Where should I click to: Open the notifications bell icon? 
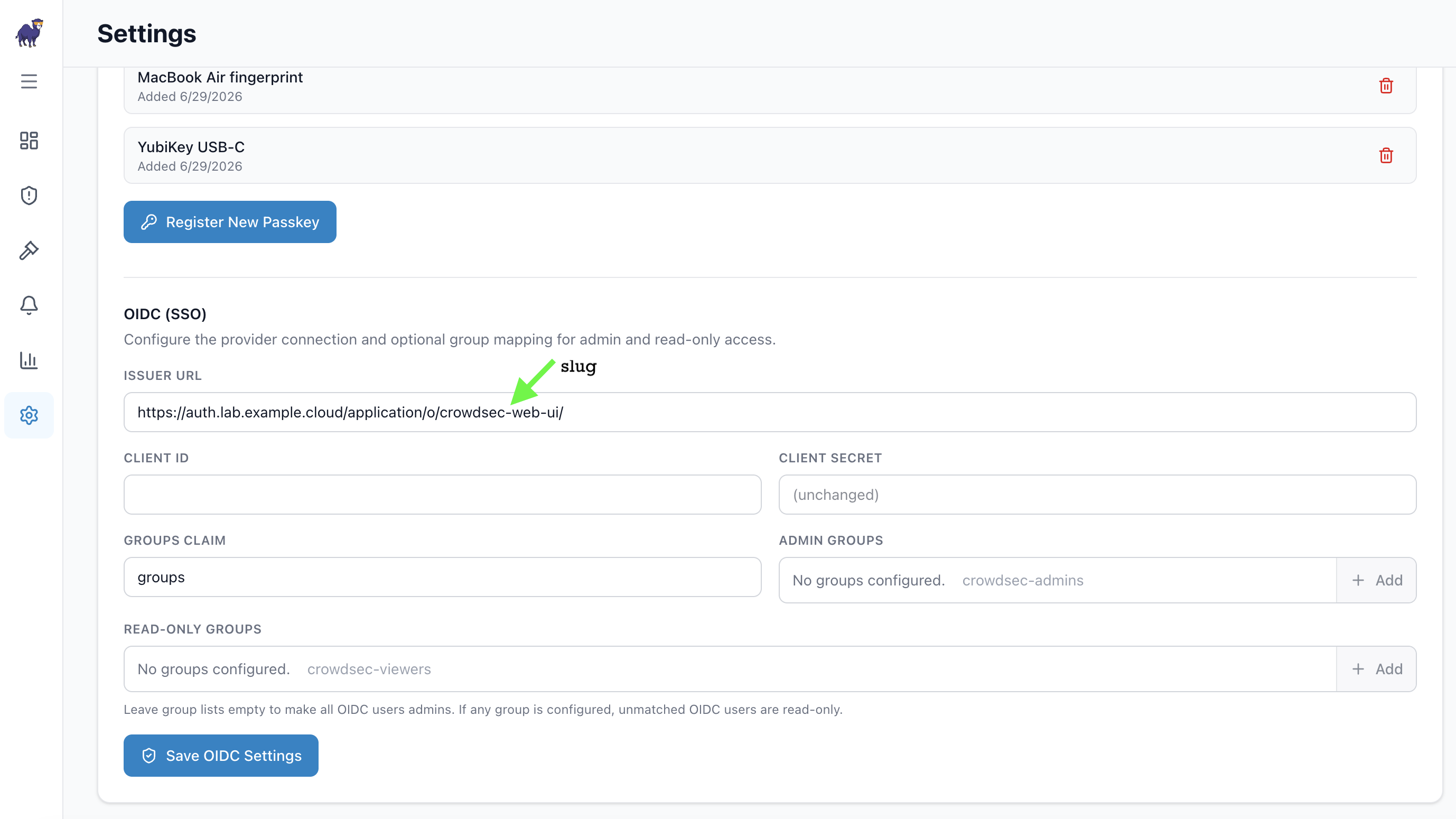point(29,305)
